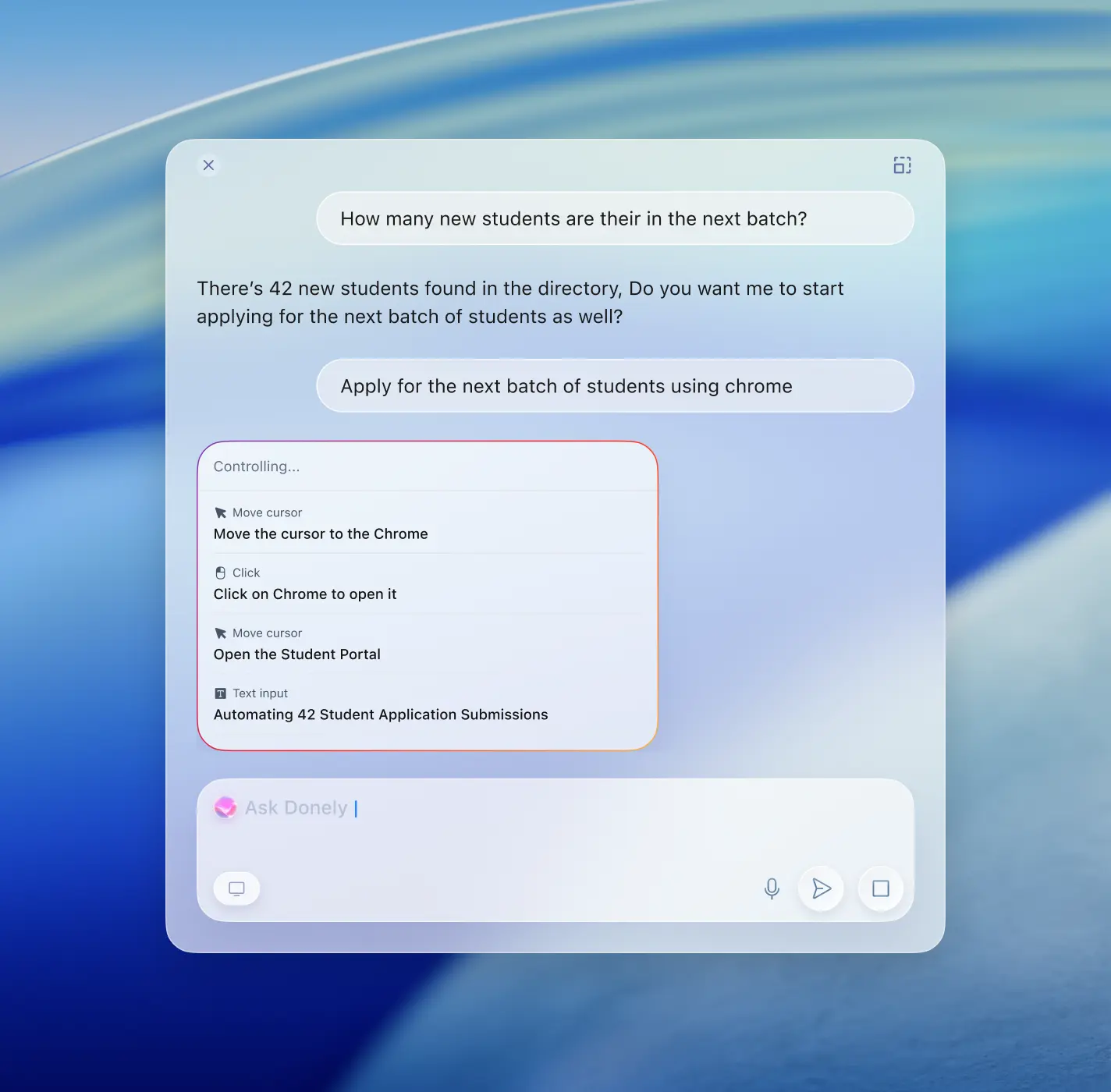Click the mouse icon beside Click label
Screen dimensions: 1111x1092
coord(221,573)
